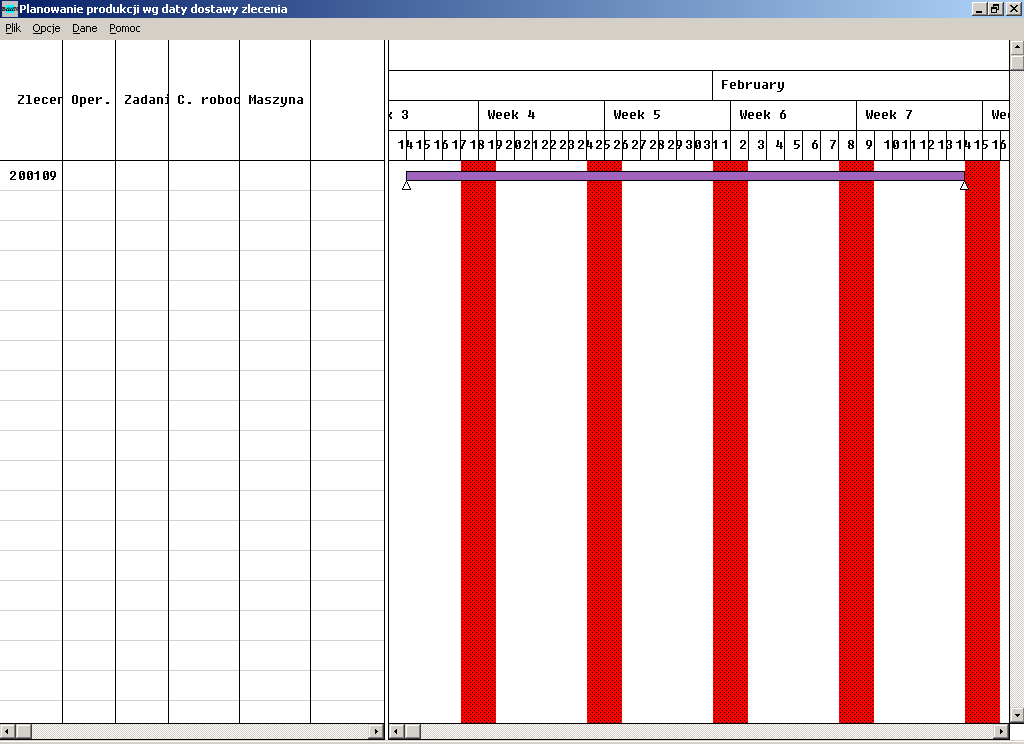Select order row 200109 in the table

(32, 176)
